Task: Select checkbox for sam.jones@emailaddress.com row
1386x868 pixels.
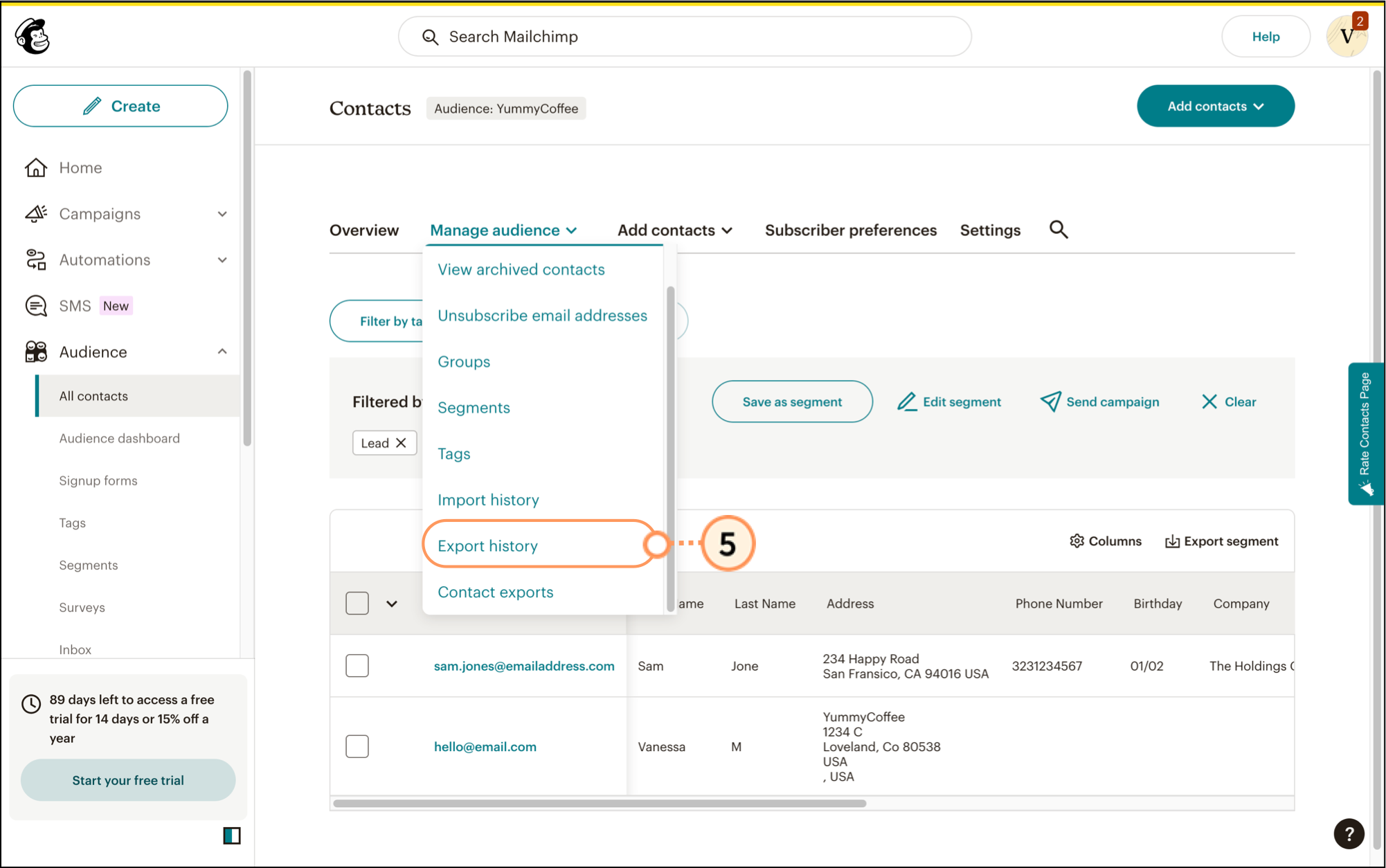Action: (x=357, y=666)
